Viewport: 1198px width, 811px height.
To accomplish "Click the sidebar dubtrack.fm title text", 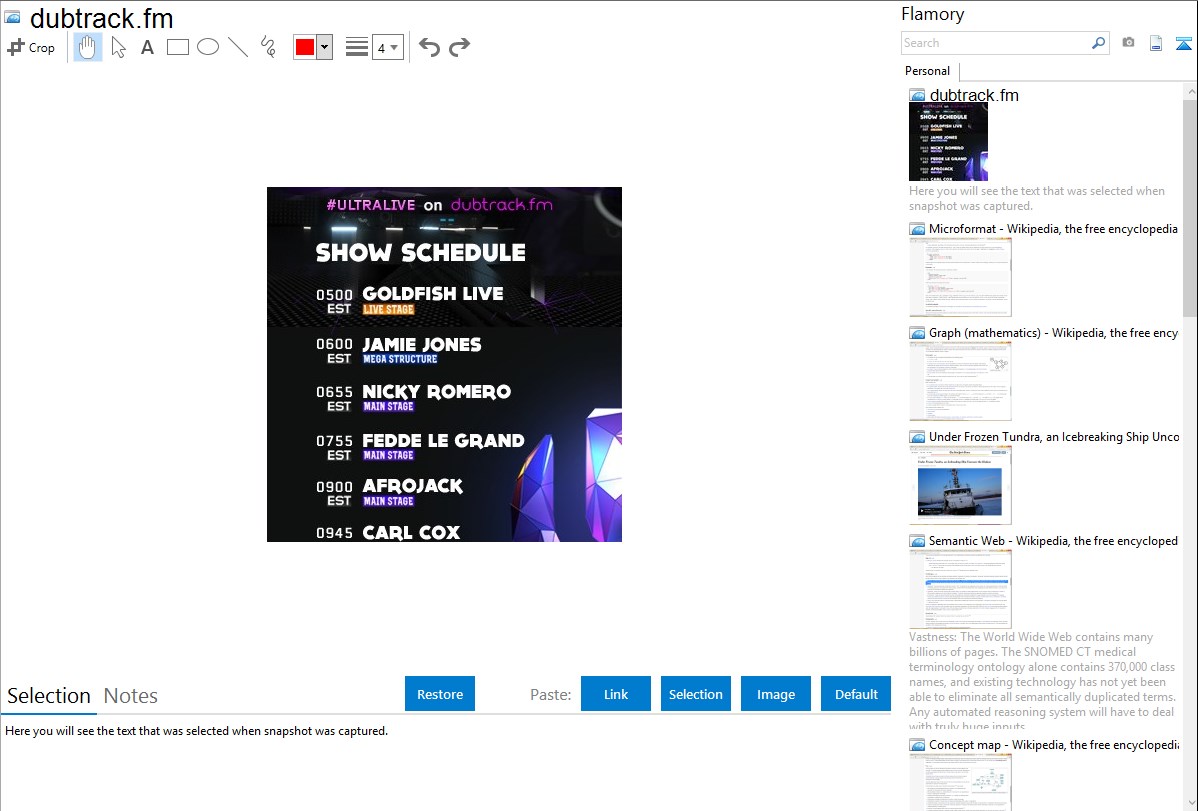I will click(x=974, y=96).
